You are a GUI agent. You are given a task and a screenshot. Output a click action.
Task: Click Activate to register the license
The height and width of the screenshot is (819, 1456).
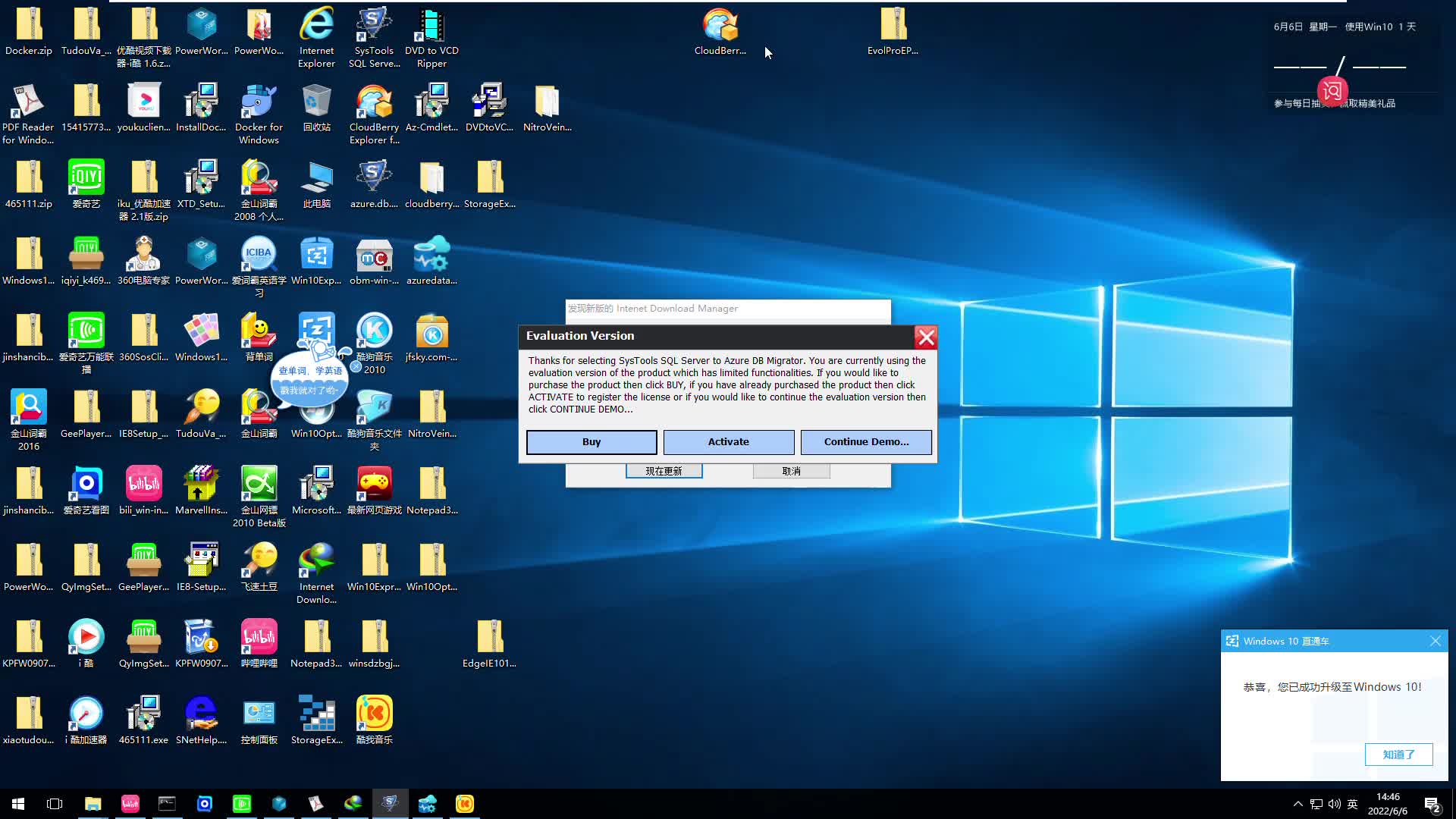click(728, 441)
